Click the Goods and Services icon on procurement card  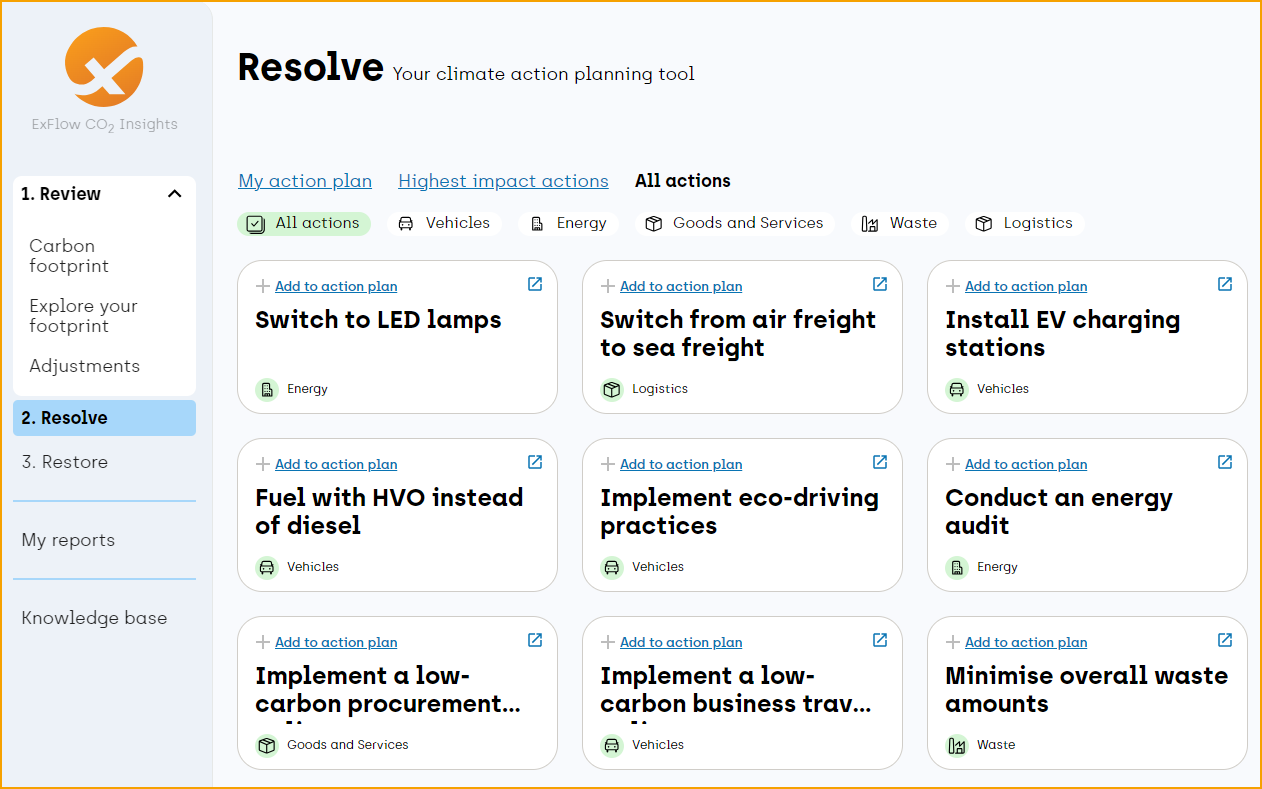[x=266, y=744]
